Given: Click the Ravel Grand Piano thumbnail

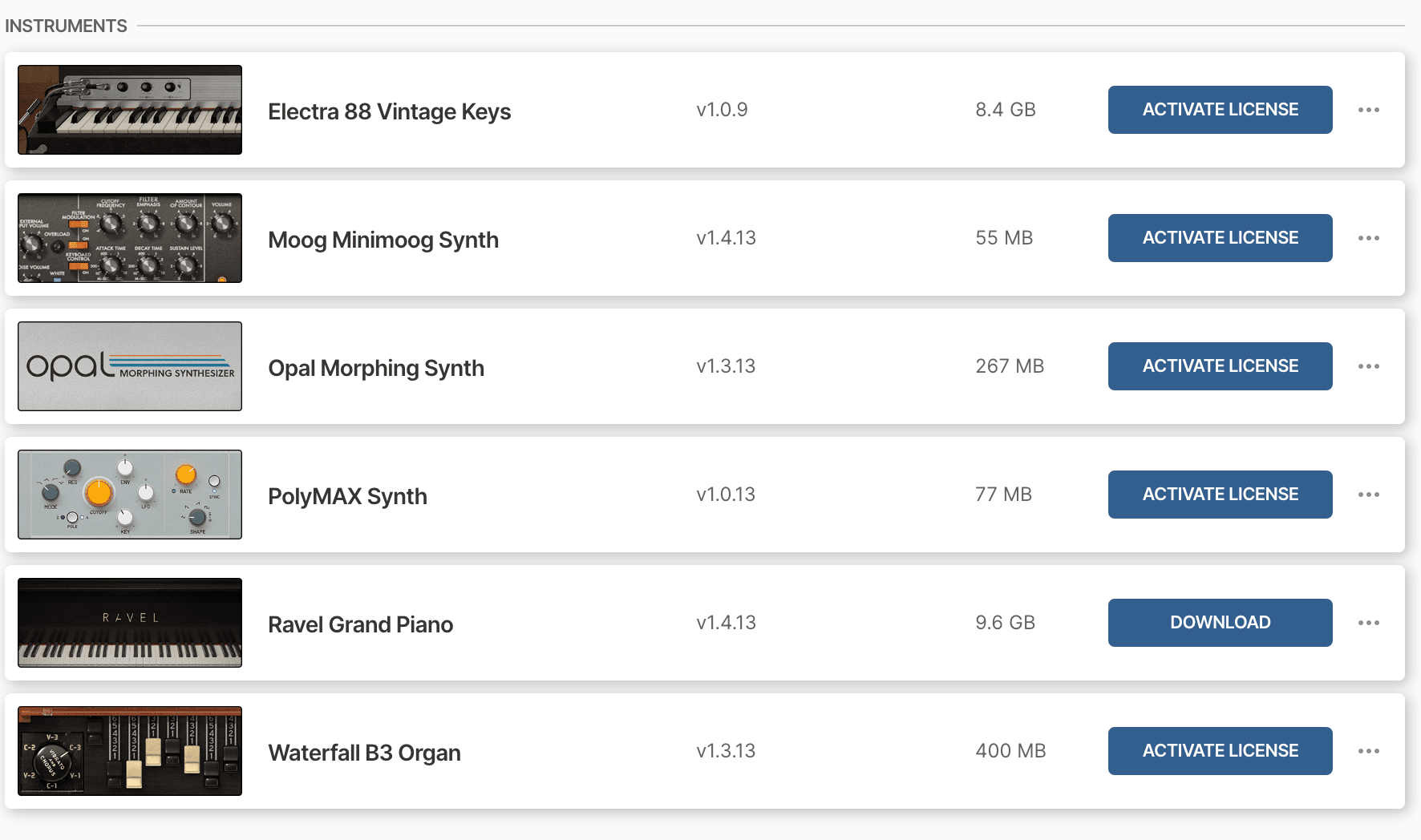Looking at the screenshot, I should 129,623.
